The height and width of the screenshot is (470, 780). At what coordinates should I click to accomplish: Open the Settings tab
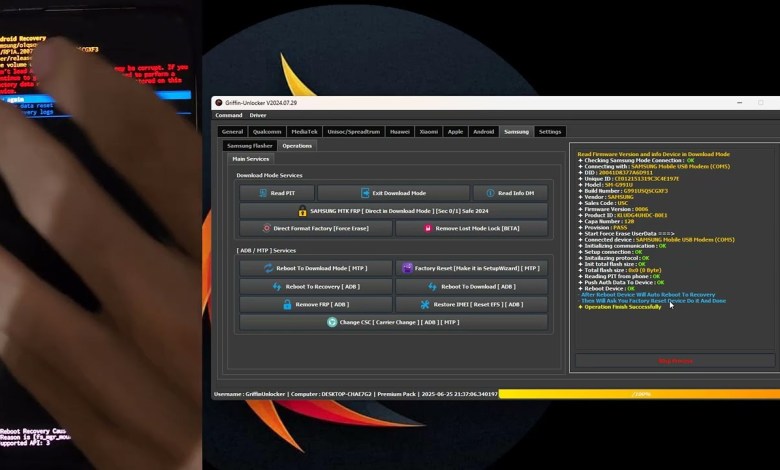[x=550, y=131]
